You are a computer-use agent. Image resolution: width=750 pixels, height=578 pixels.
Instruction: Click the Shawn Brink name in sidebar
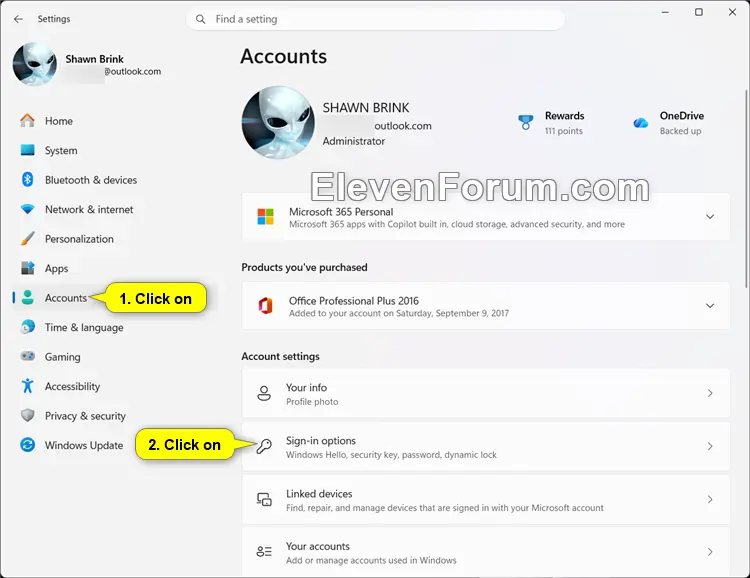click(94, 59)
